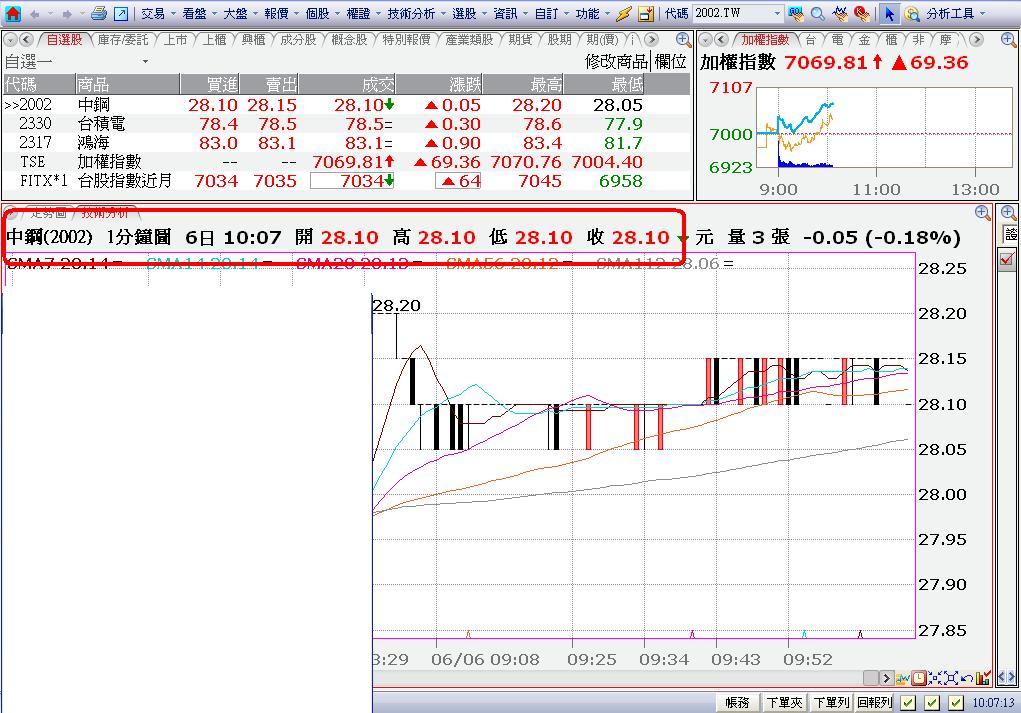
Task: Open the 帳務 panel button
Action: point(737,703)
